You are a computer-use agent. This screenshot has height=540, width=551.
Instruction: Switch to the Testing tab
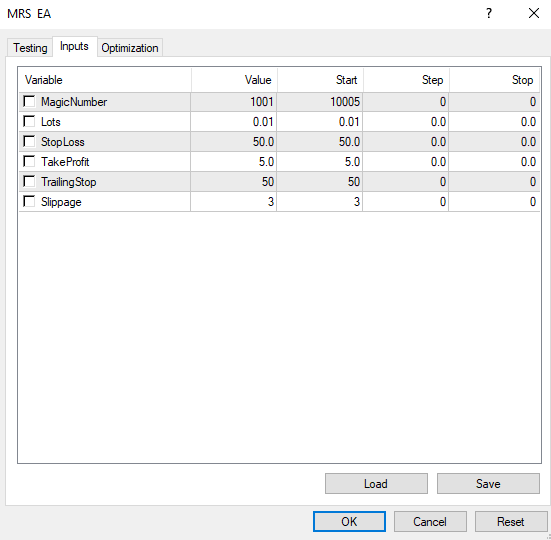tap(30, 48)
